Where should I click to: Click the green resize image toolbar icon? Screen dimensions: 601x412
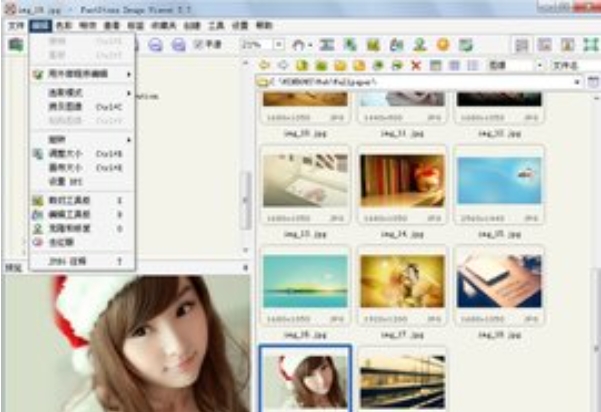(350, 45)
